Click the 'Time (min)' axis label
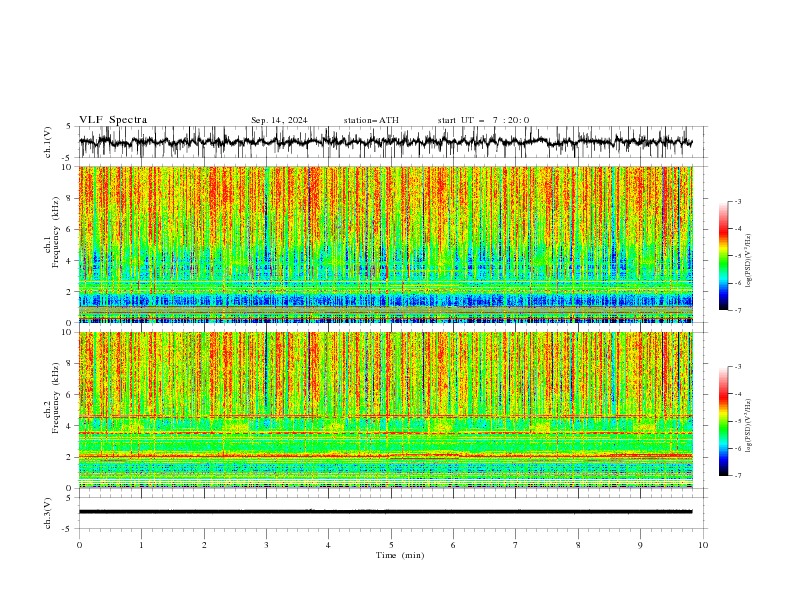Screen dimensions: 792x612 point(400,555)
